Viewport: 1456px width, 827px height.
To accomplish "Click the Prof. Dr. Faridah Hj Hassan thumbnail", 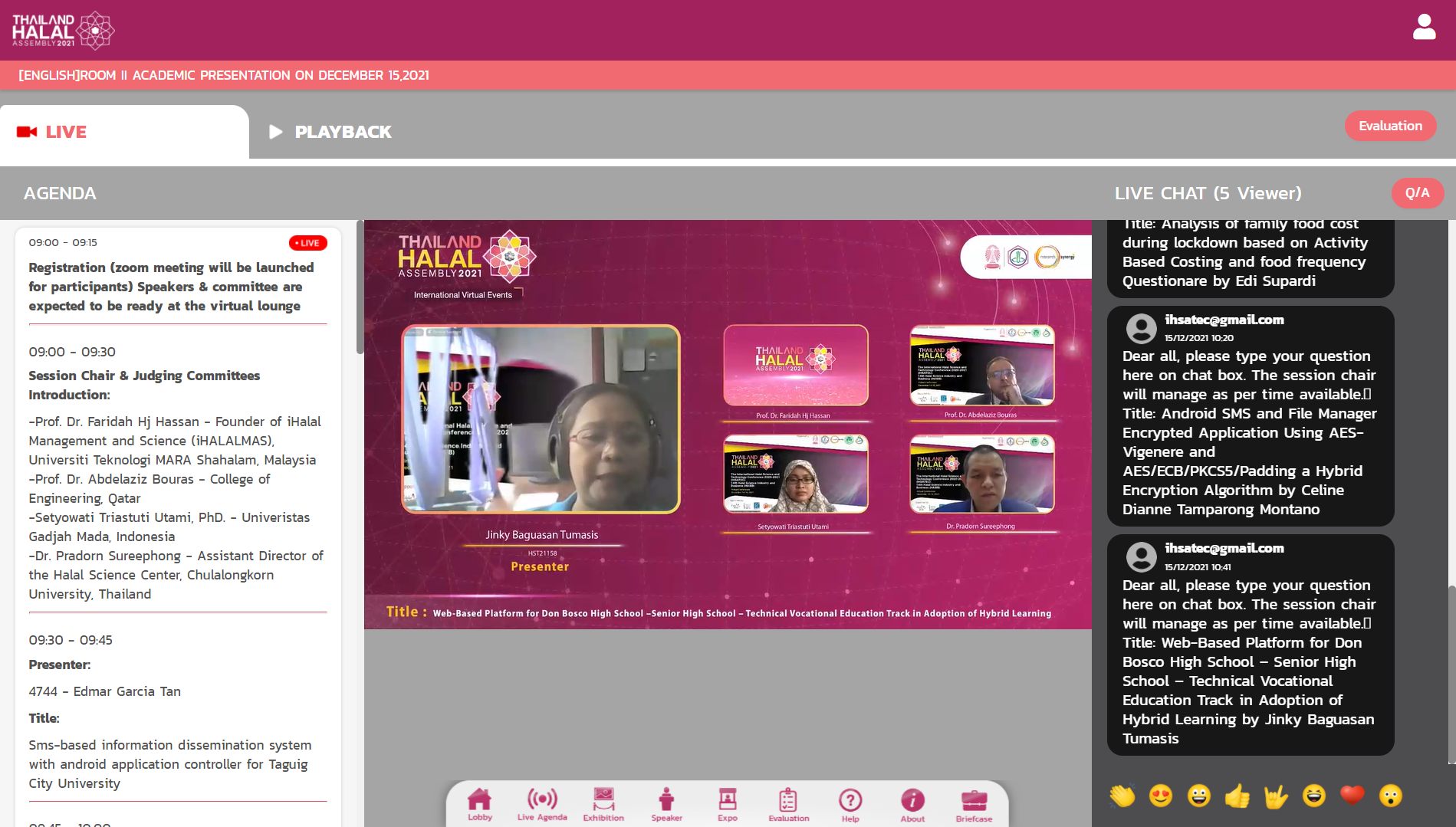I will 796,366.
